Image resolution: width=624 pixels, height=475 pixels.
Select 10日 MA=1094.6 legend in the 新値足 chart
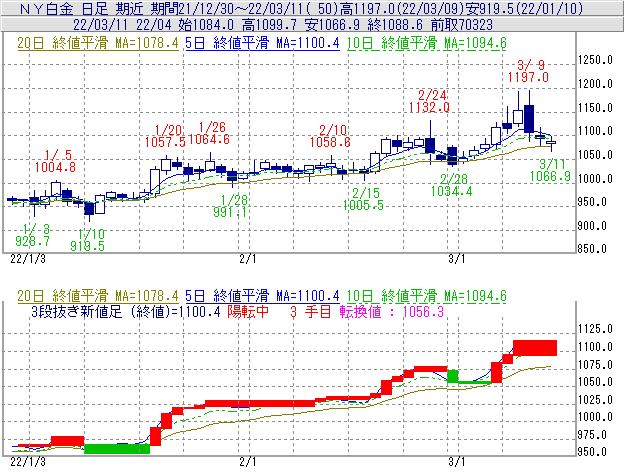[x=427, y=296]
